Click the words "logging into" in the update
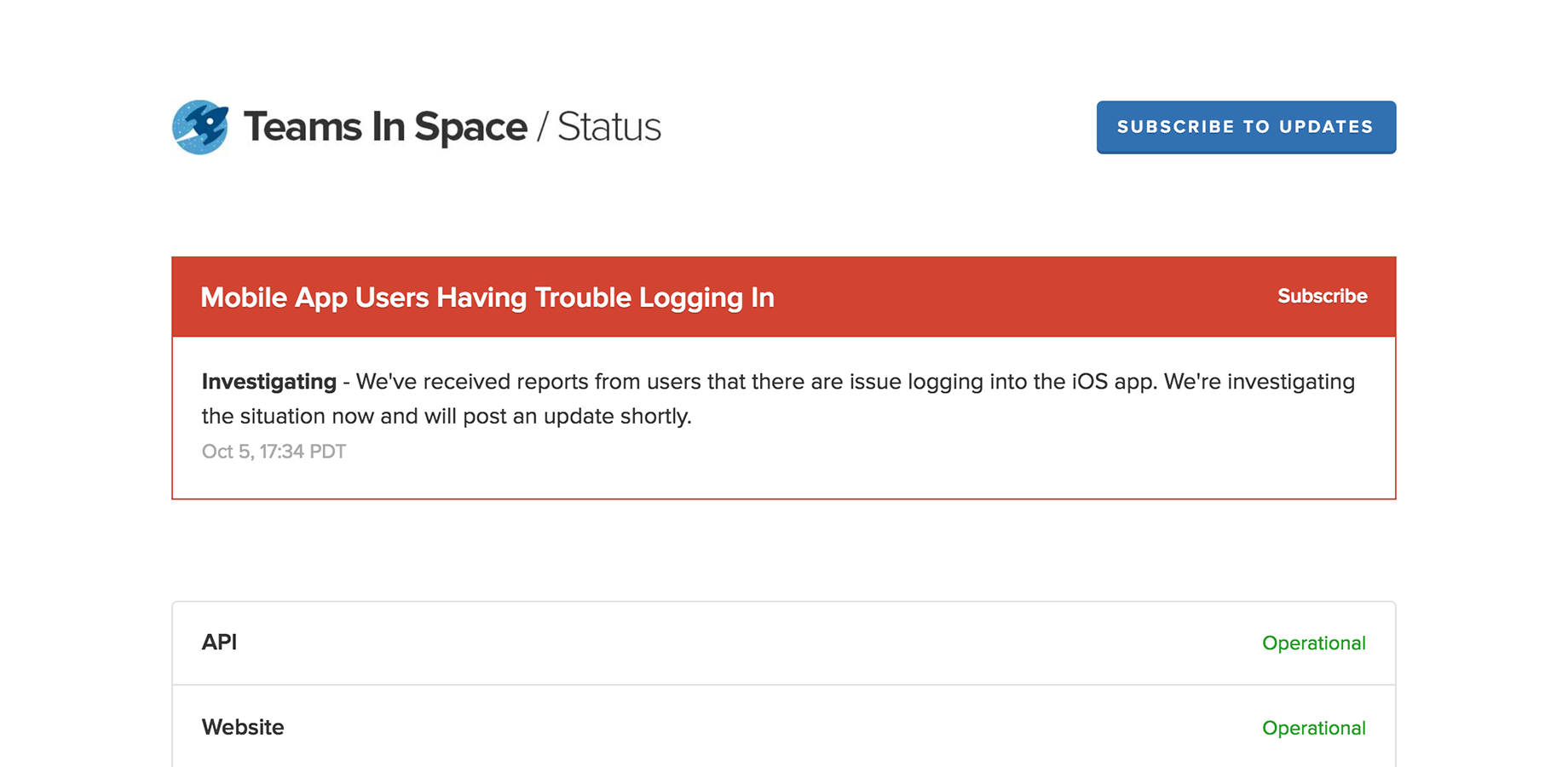Image resolution: width=1568 pixels, height=767 pixels. click(x=967, y=382)
